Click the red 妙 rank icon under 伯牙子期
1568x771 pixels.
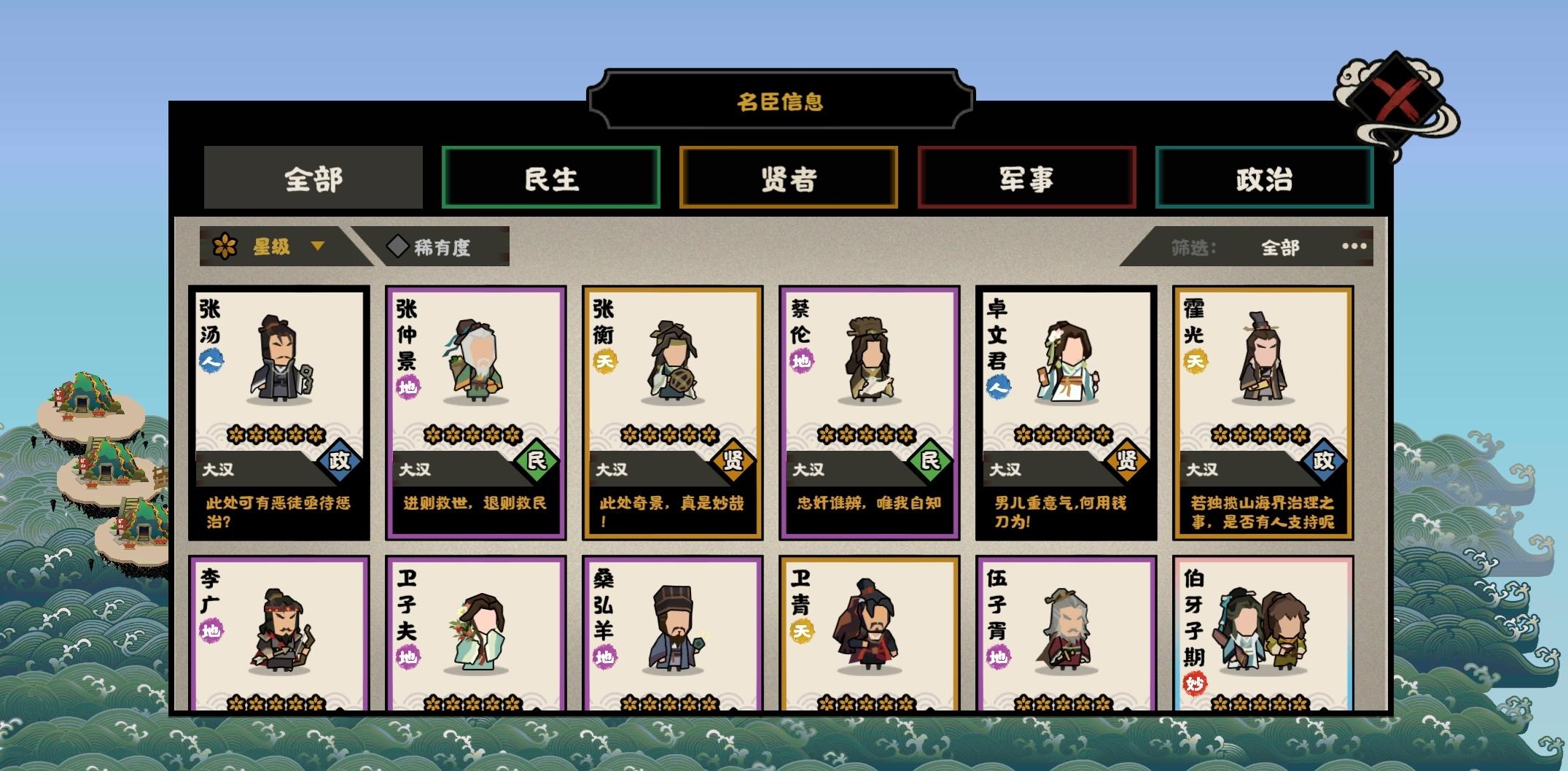pyautogui.click(x=1195, y=683)
